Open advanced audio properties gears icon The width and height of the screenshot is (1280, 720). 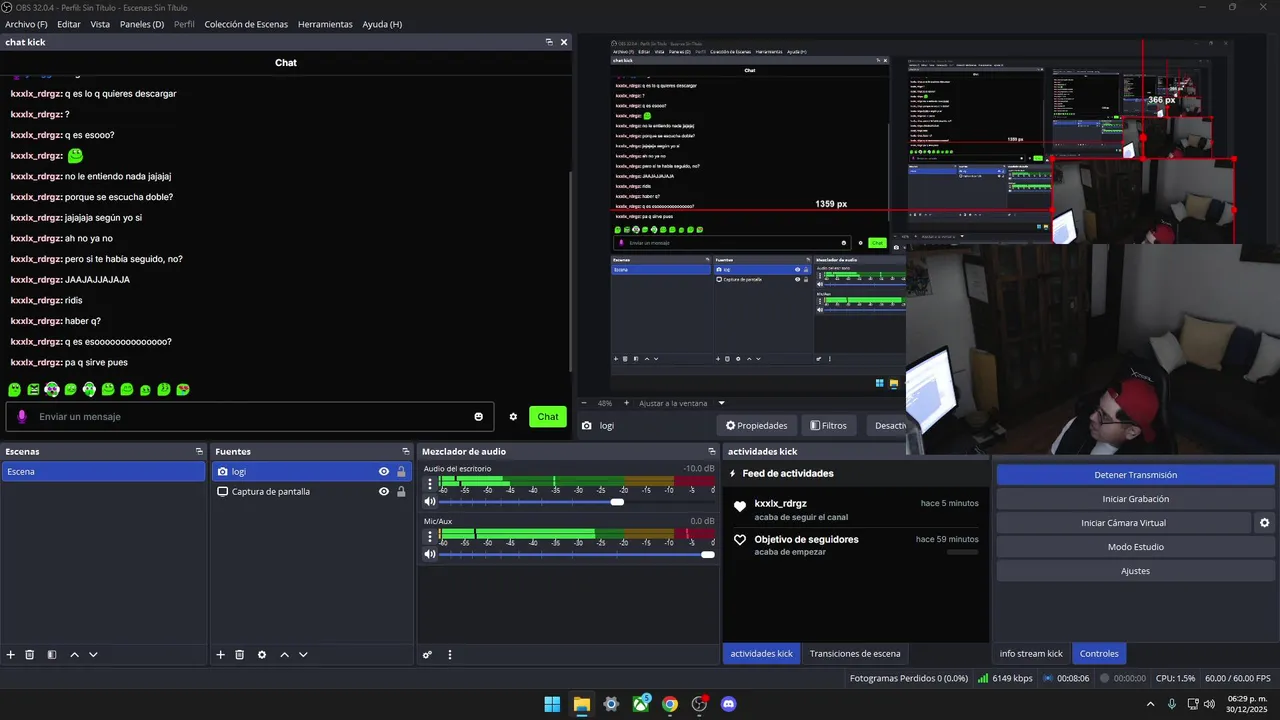point(427,655)
